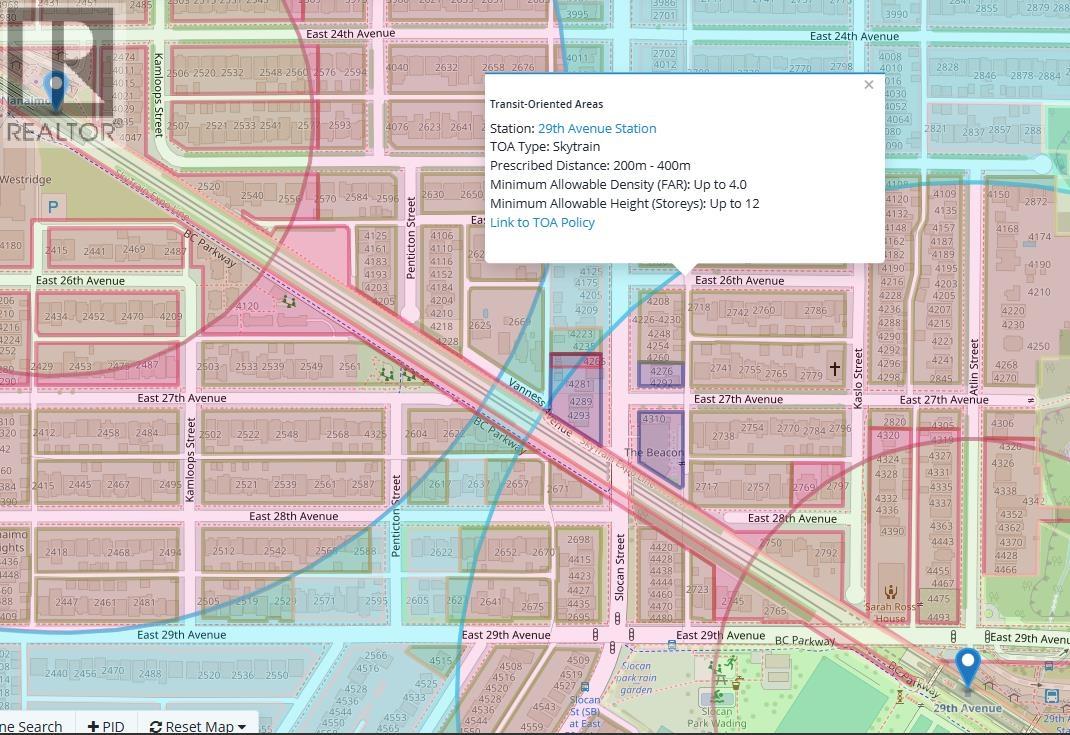Click the Slocan park rain garden label
Viewport: 1070px width, 735px height.
[636, 678]
